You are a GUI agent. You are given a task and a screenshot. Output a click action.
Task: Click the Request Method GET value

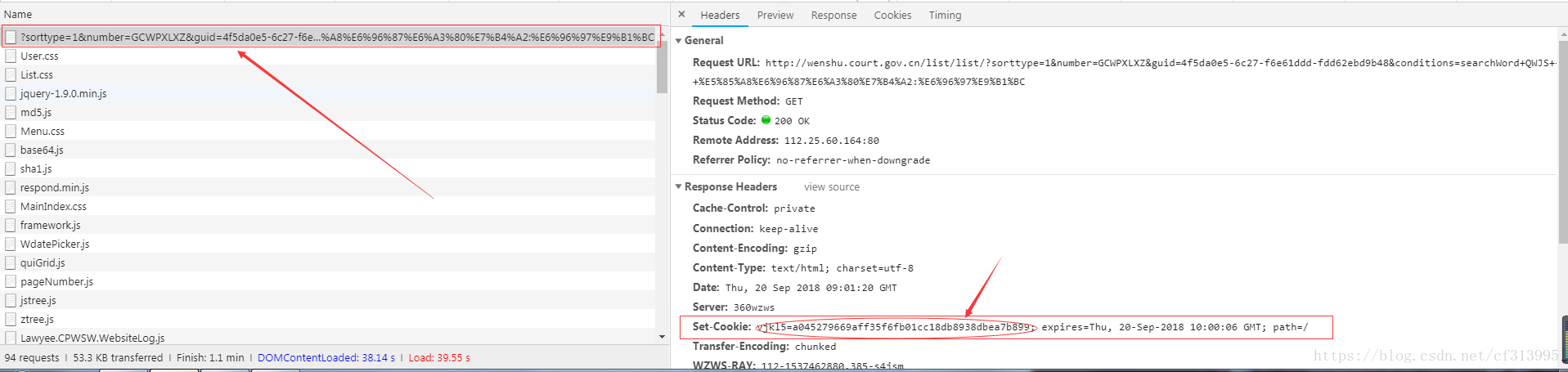tap(793, 101)
